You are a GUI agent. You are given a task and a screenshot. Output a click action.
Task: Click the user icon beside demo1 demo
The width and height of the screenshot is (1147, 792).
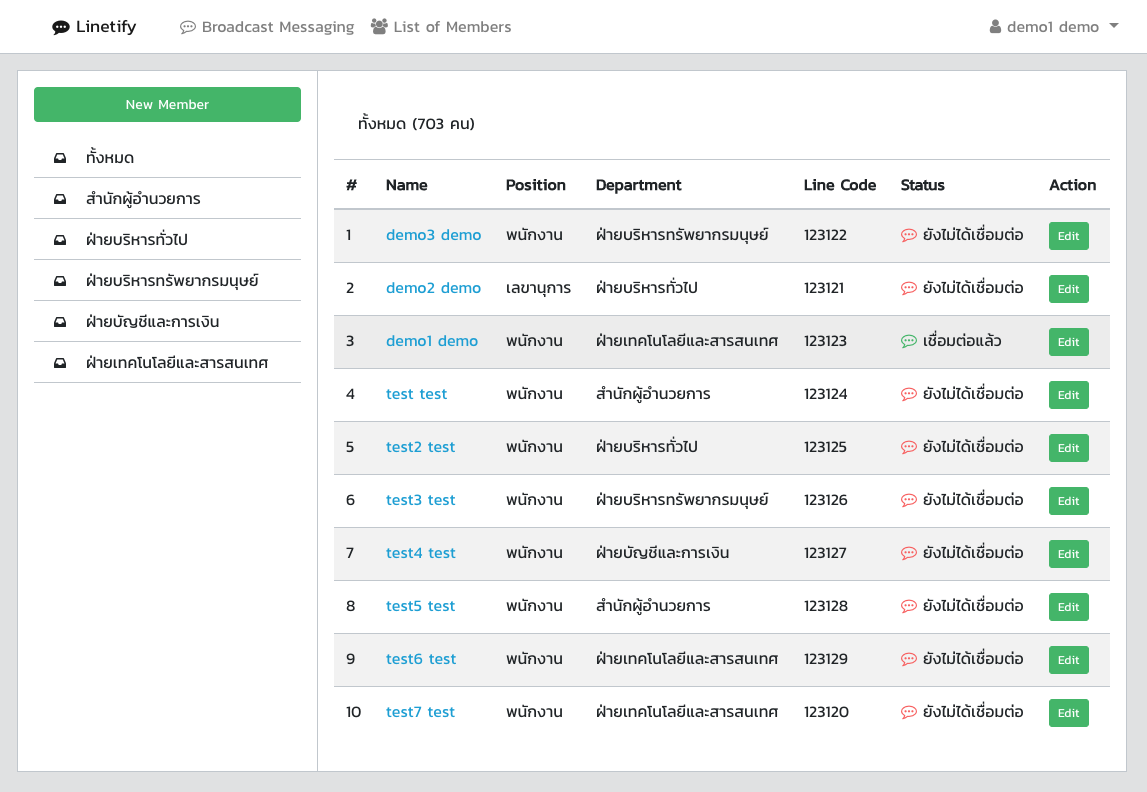click(x=995, y=27)
